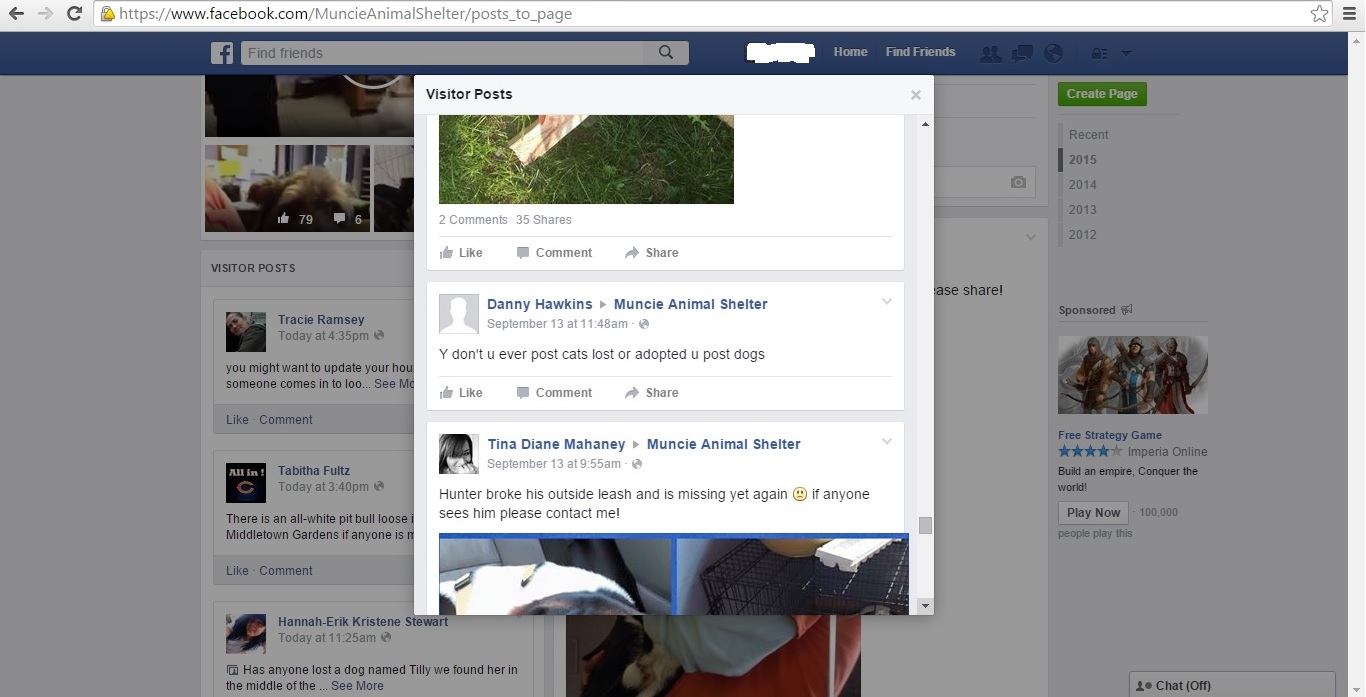Screen dimensions: 1366x697
Task: Open the Messages icon in the top bar
Action: 1022,53
